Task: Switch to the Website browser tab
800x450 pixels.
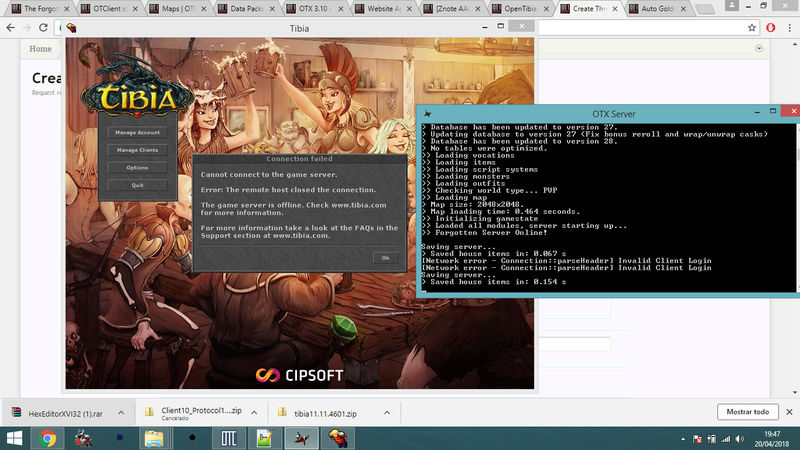Action: [383, 9]
